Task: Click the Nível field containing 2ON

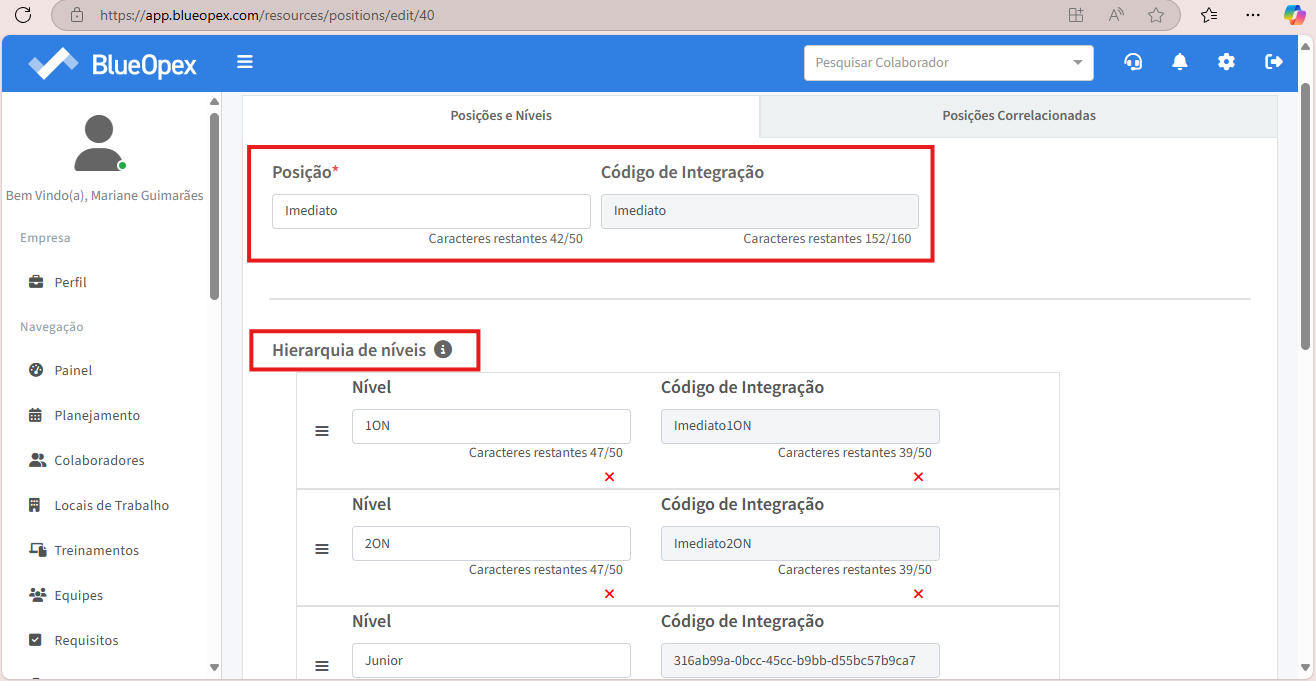Action: (x=491, y=543)
